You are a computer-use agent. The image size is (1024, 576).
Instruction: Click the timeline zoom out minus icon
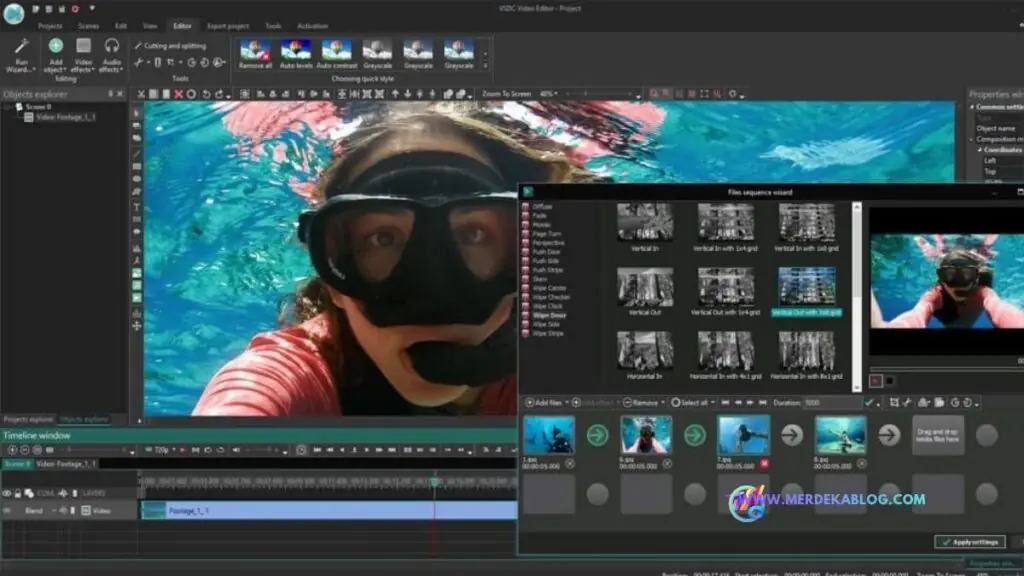(x=25, y=450)
